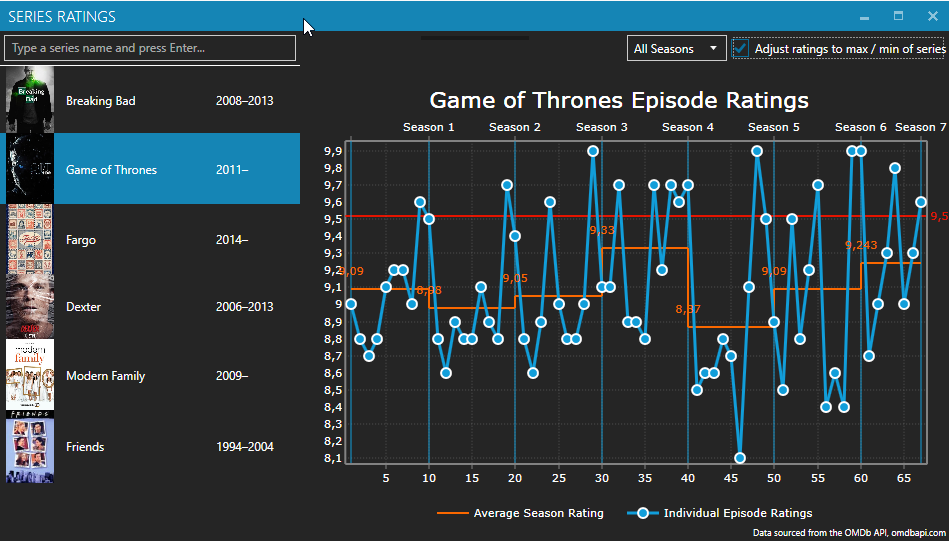Click the Friends poster thumbnail
Image resolution: width=949 pixels, height=541 pixels.
(x=30, y=447)
